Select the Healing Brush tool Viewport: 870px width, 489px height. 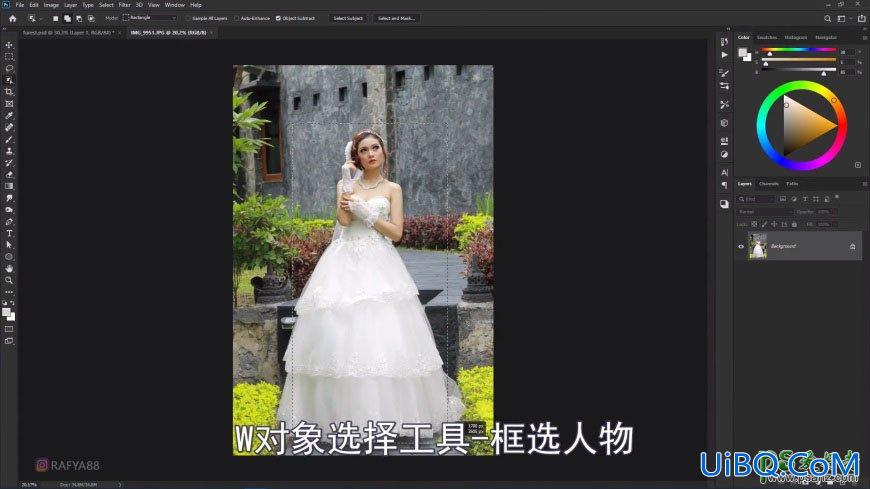(9, 127)
